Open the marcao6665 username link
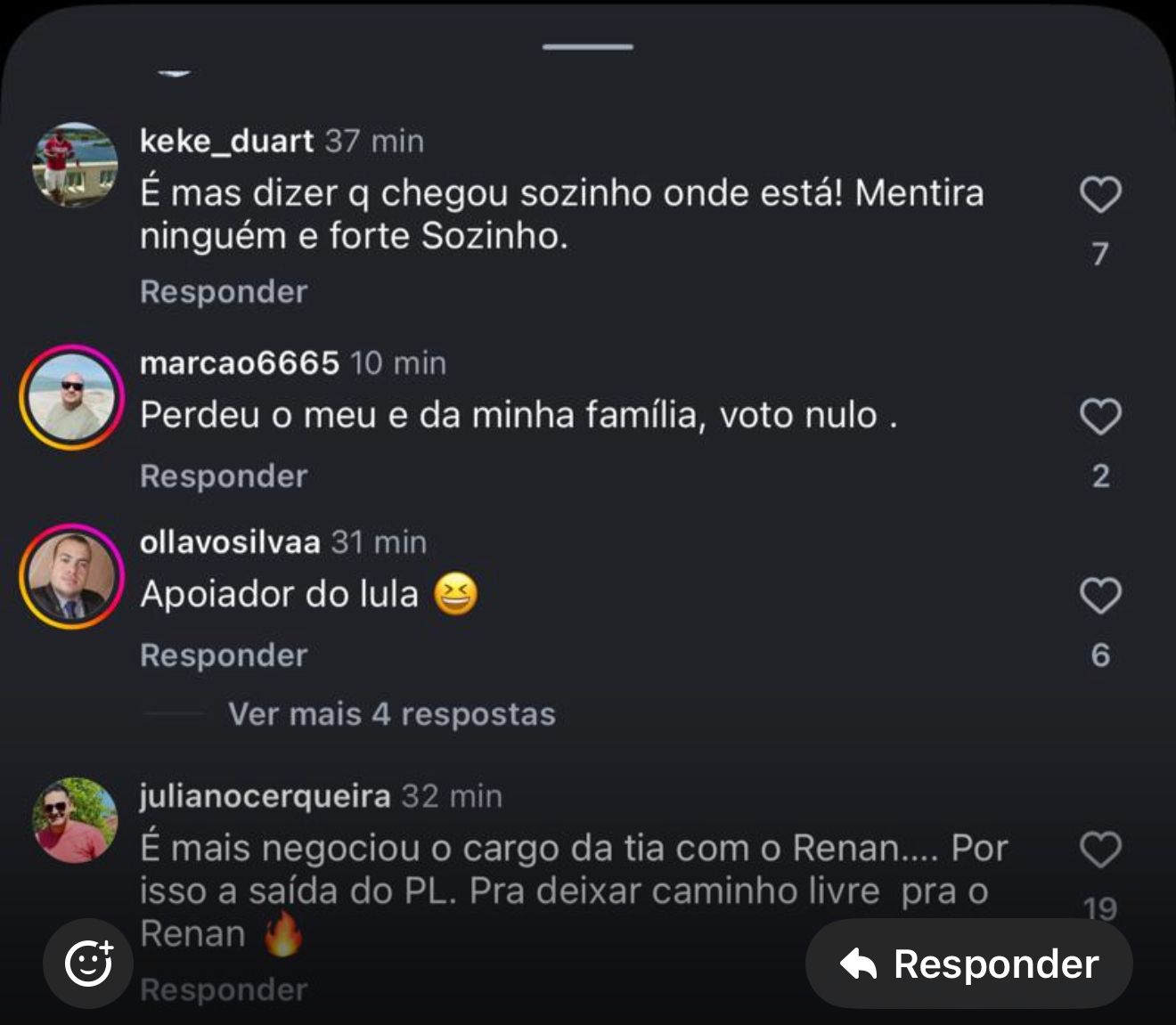The height and width of the screenshot is (1025, 1176). coord(240,362)
